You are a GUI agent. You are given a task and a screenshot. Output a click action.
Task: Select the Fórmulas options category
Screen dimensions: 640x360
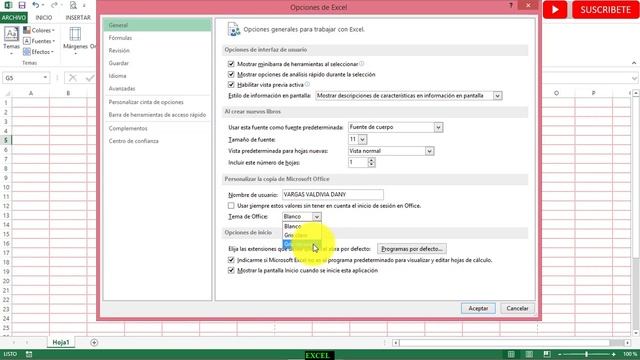[x=157, y=38]
